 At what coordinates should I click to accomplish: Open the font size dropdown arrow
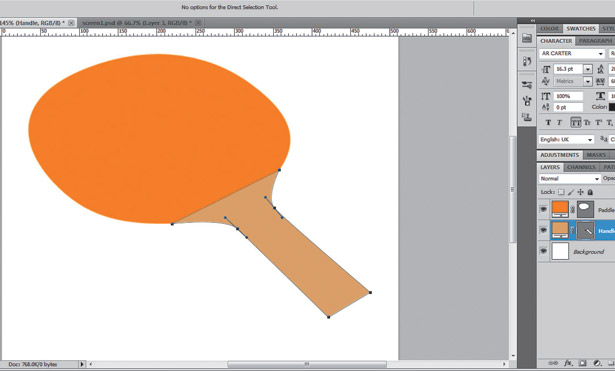[x=588, y=69]
